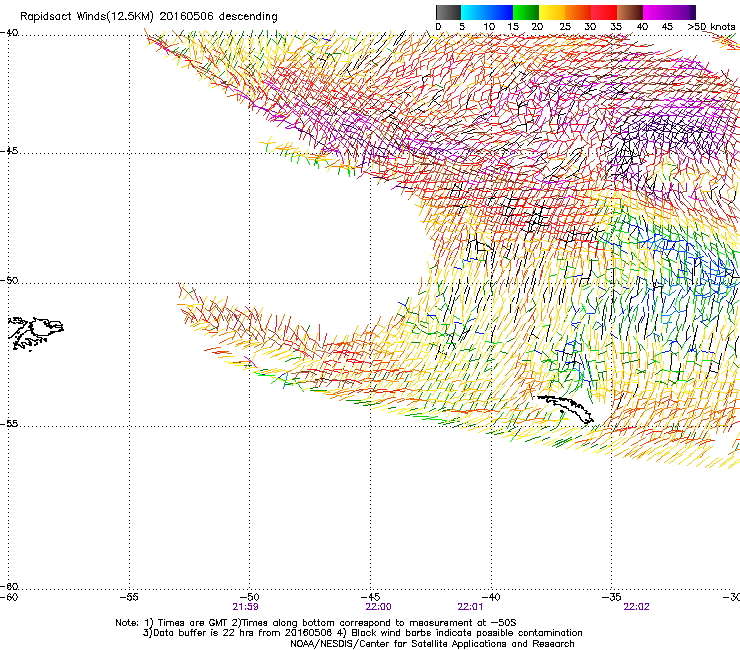740x650 pixels.
Task: Click the Falkland Islands outline on the map
Action: (x=36, y=334)
